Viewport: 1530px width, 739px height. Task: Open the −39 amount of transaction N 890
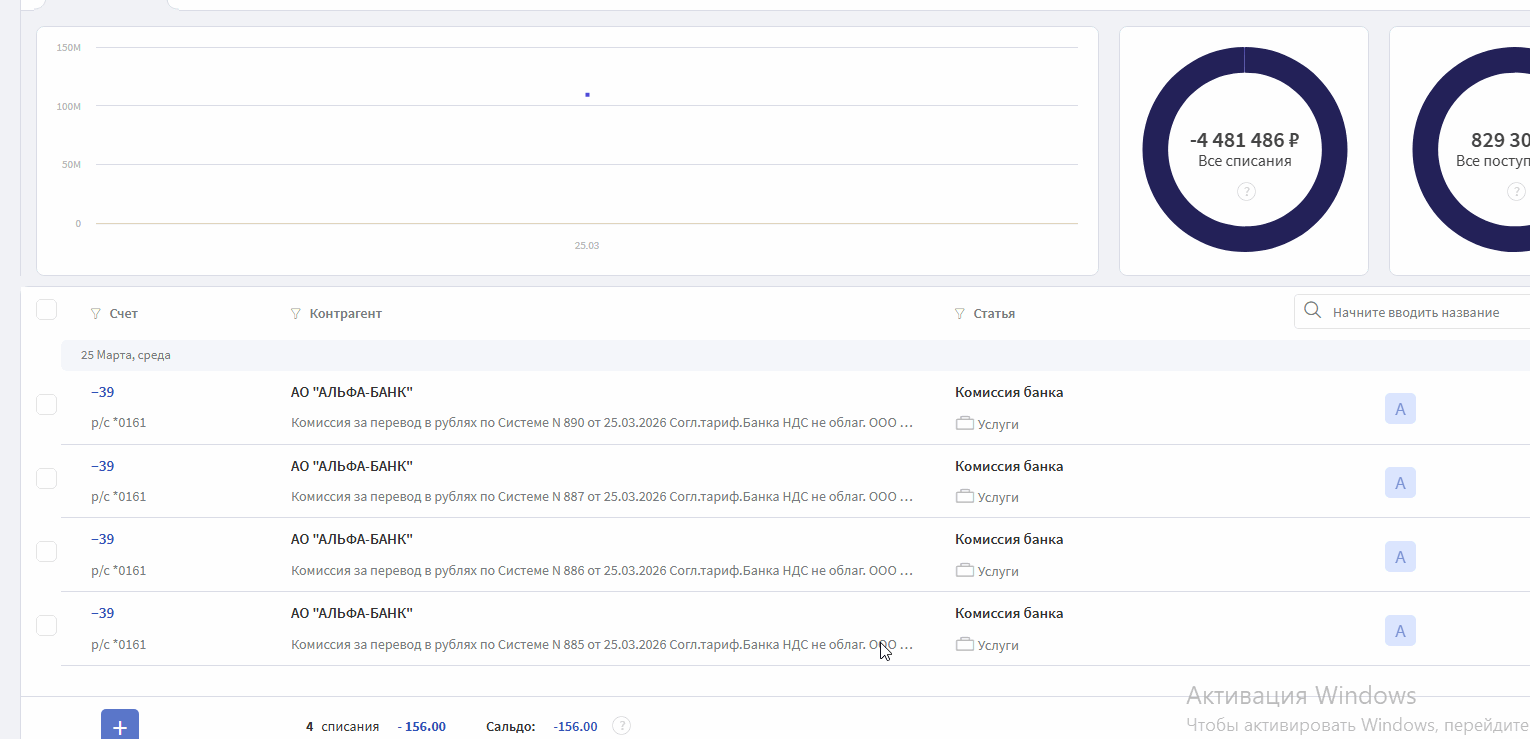[x=102, y=392]
